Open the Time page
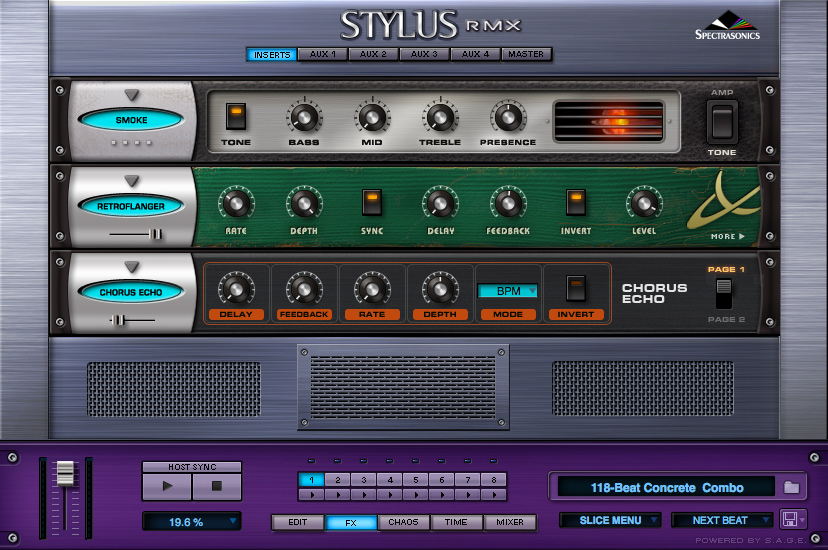The image size is (828, 550). click(x=456, y=522)
